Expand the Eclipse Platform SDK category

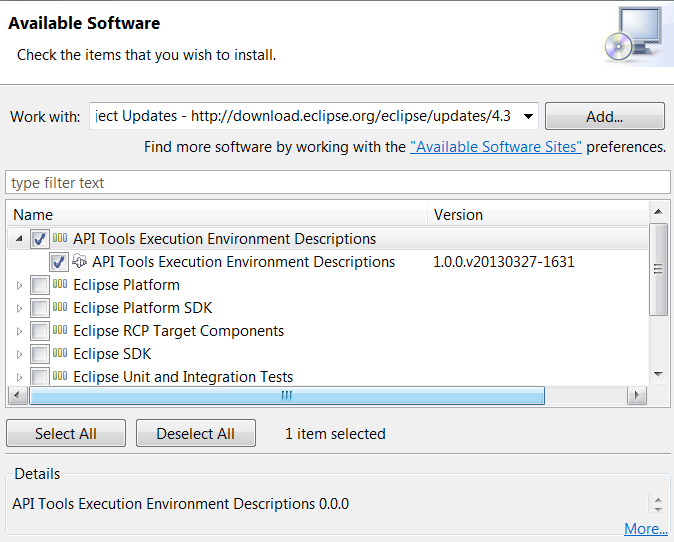click(x=19, y=308)
